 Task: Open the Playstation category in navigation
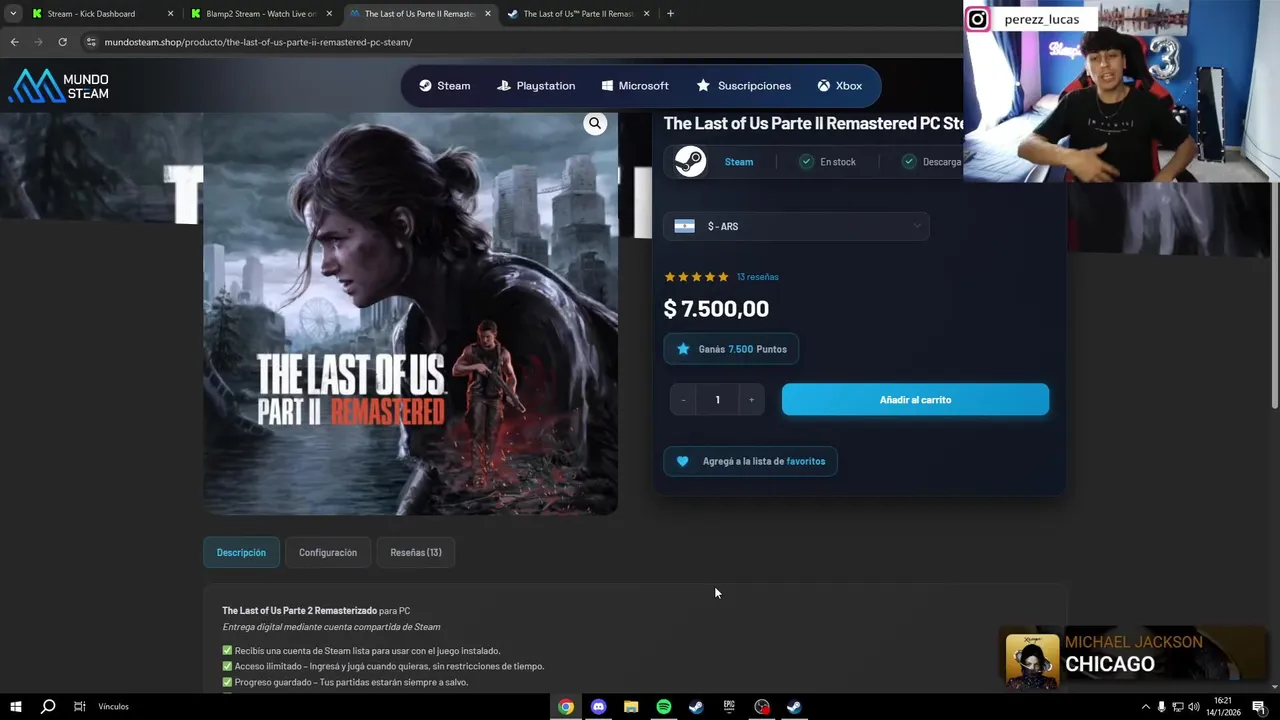536,86
